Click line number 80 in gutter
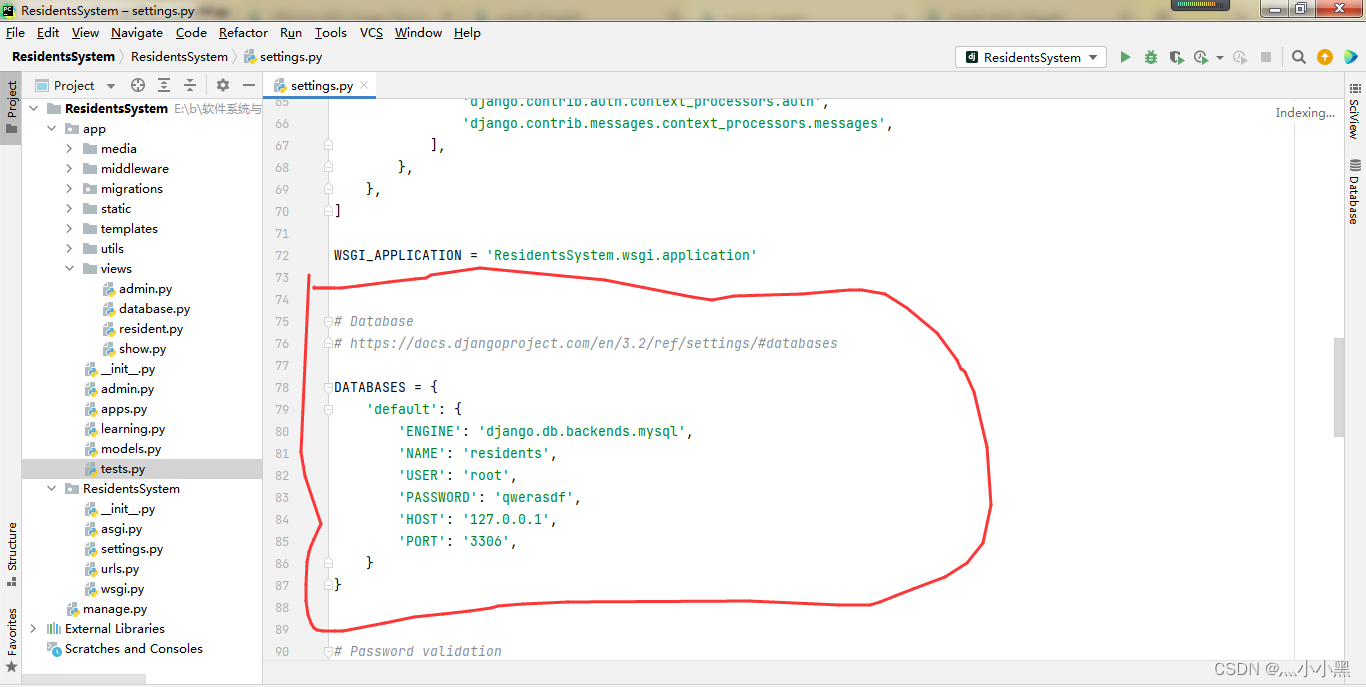This screenshot has width=1366, height=687. point(282,431)
